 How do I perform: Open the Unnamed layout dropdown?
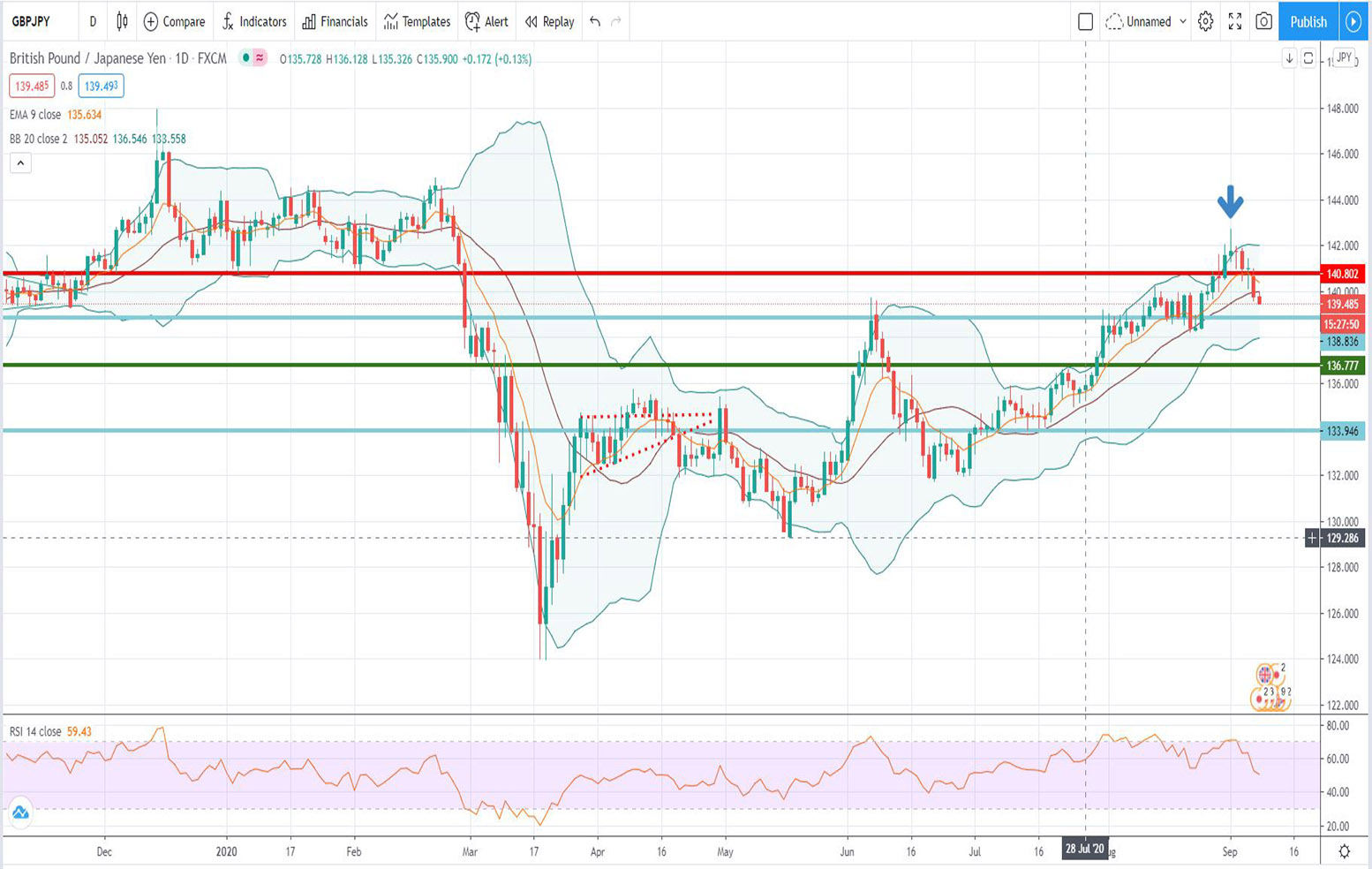click(x=1146, y=21)
